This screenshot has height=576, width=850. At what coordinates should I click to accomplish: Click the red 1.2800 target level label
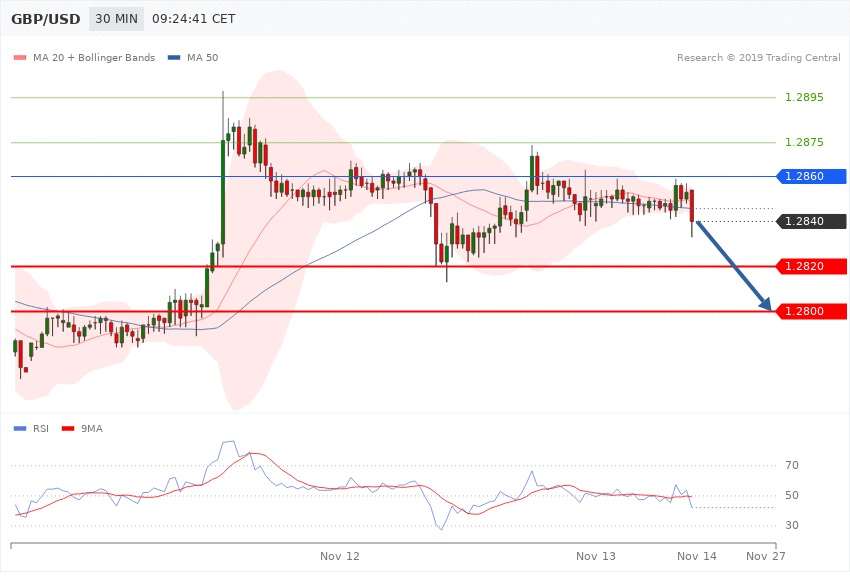click(804, 311)
